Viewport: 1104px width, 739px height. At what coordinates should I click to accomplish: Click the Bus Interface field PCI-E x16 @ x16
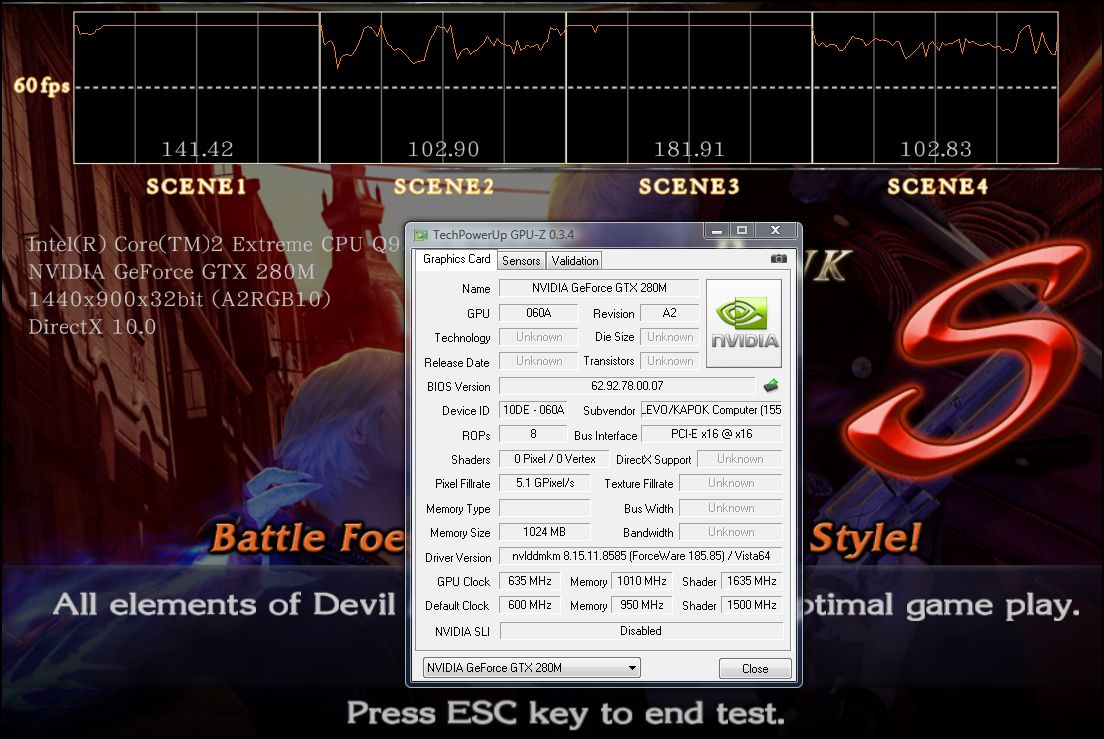pos(711,434)
